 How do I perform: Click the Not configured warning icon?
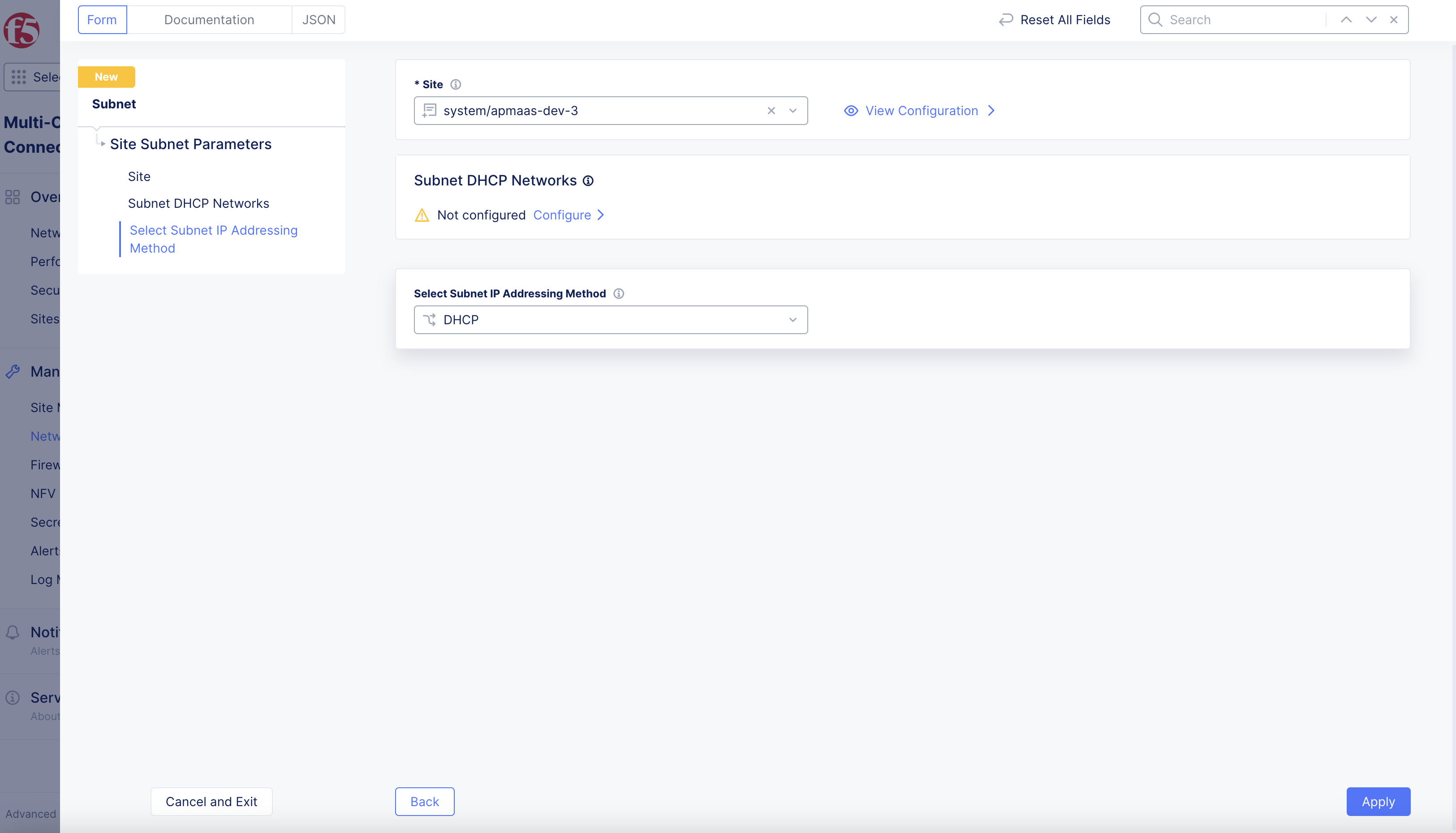422,215
